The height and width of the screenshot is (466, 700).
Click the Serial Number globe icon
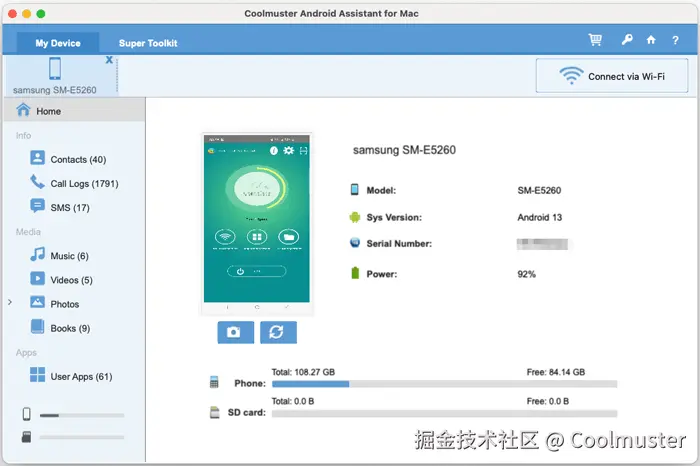[355, 243]
